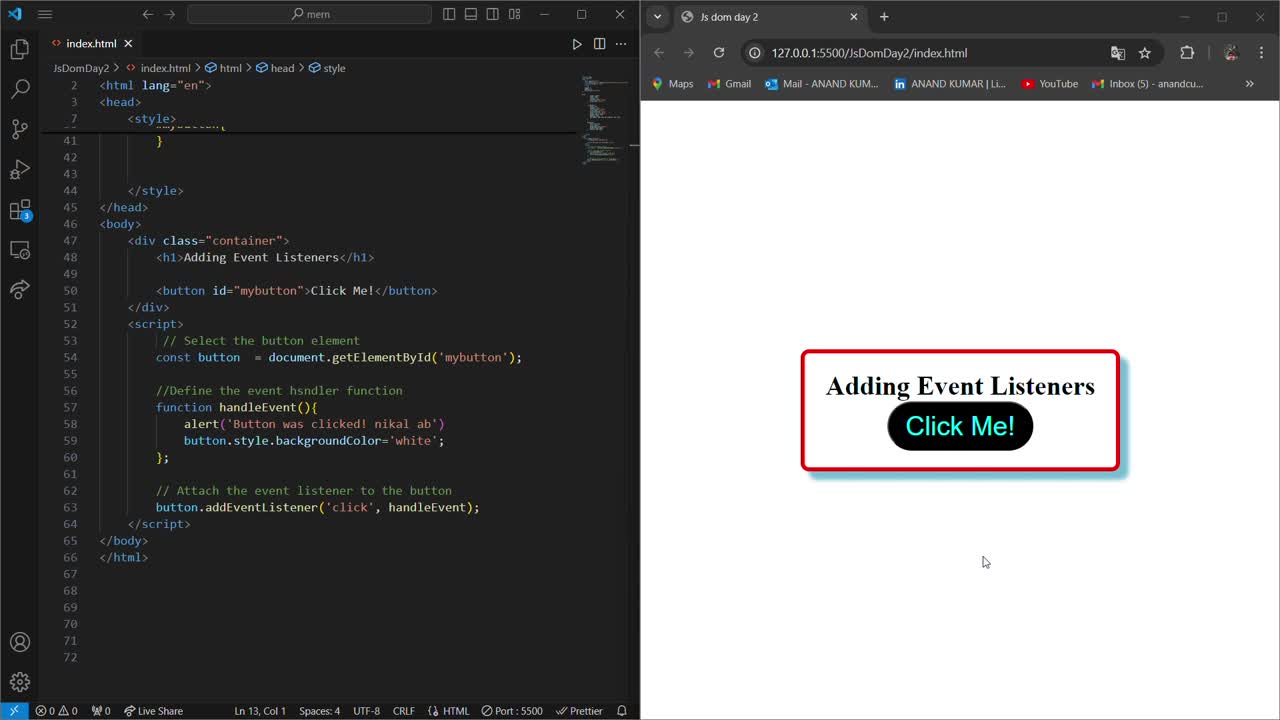Open the Chrome tab search dropdown
Viewport: 1280px width, 720px height.
657,17
